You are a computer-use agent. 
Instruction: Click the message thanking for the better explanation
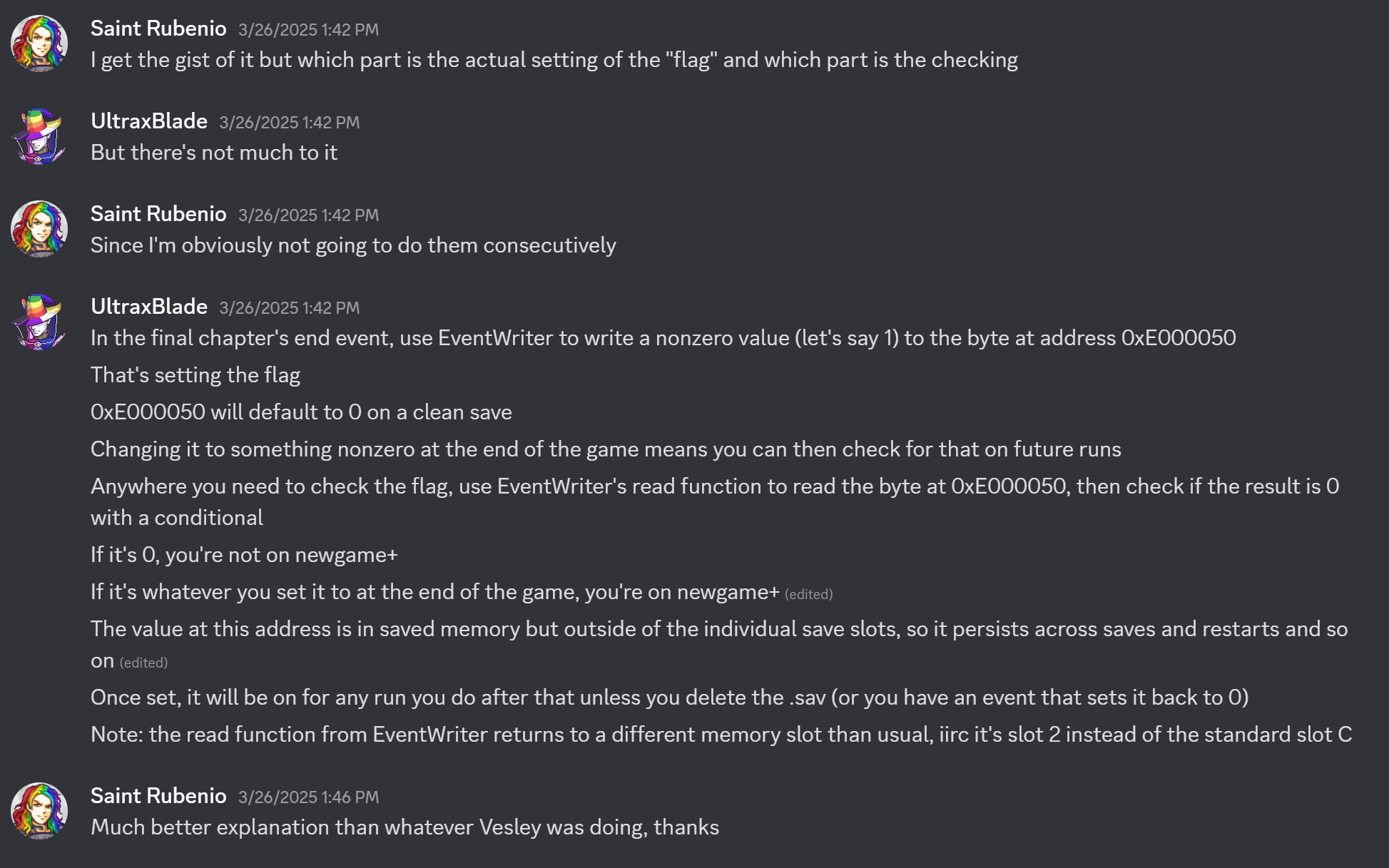click(405, 827)
